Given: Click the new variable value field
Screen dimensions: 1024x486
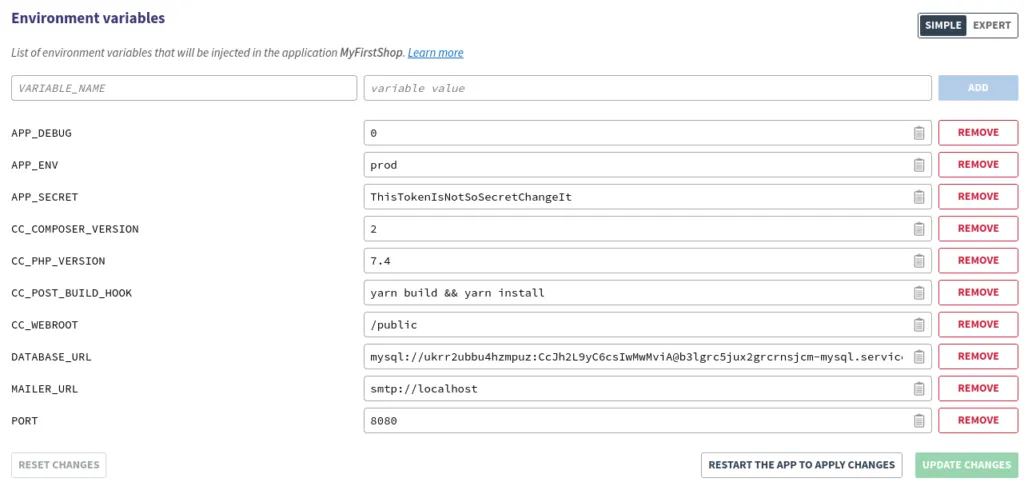Looking at the screenshot, I should tap(648, 88).
